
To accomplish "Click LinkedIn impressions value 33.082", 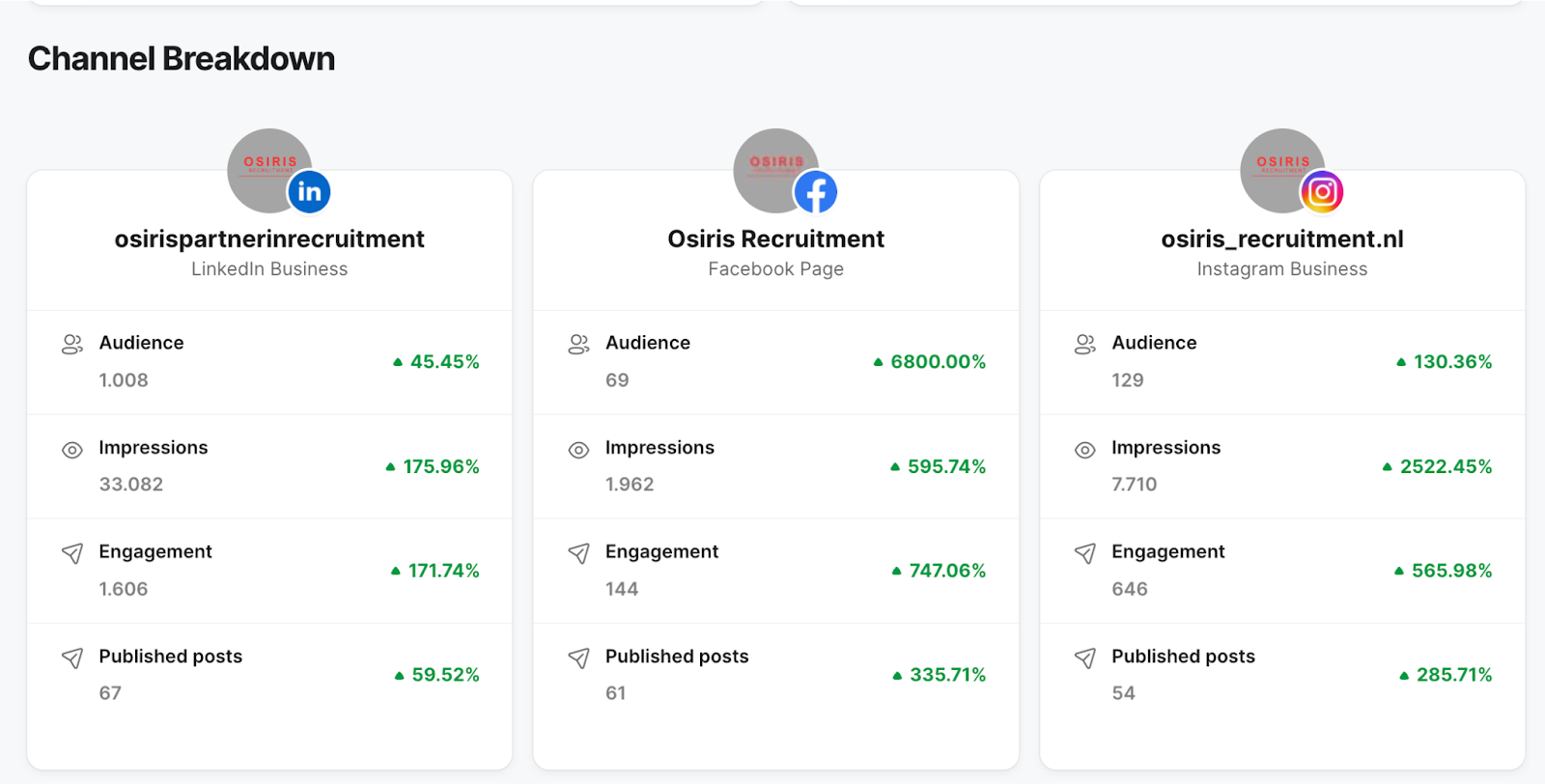I will tap(131, 485).
